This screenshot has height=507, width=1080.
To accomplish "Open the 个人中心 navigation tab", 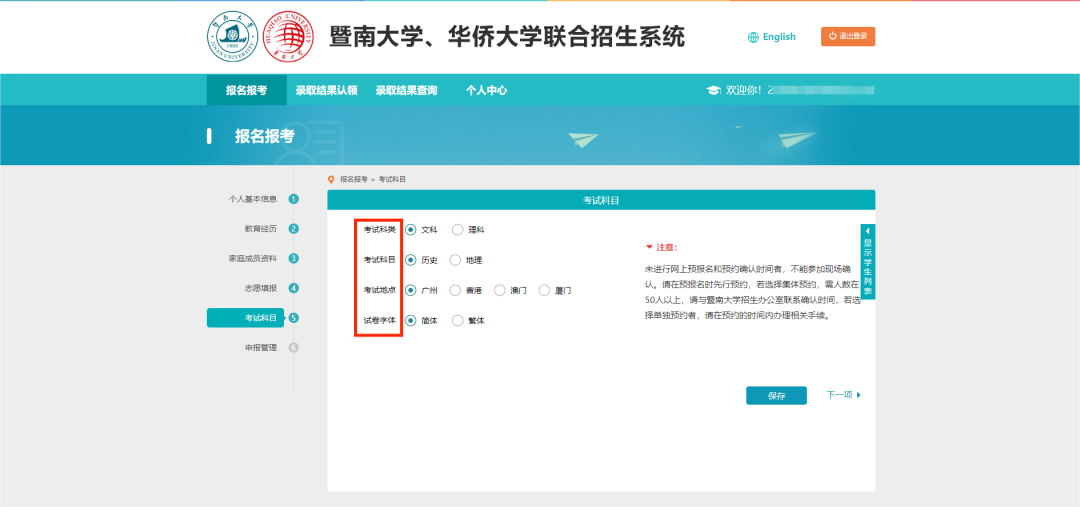I will pos(486,90).
